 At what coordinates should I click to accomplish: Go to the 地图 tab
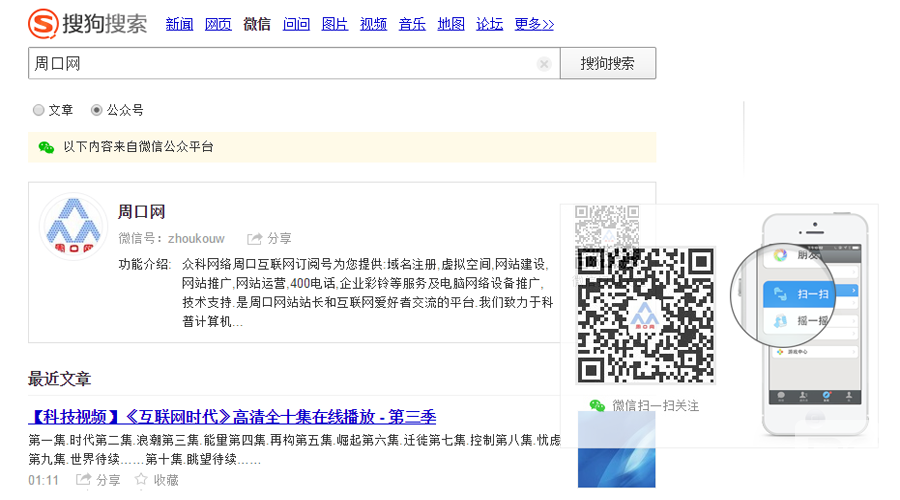pyautogui.click(x=451, y=24)
